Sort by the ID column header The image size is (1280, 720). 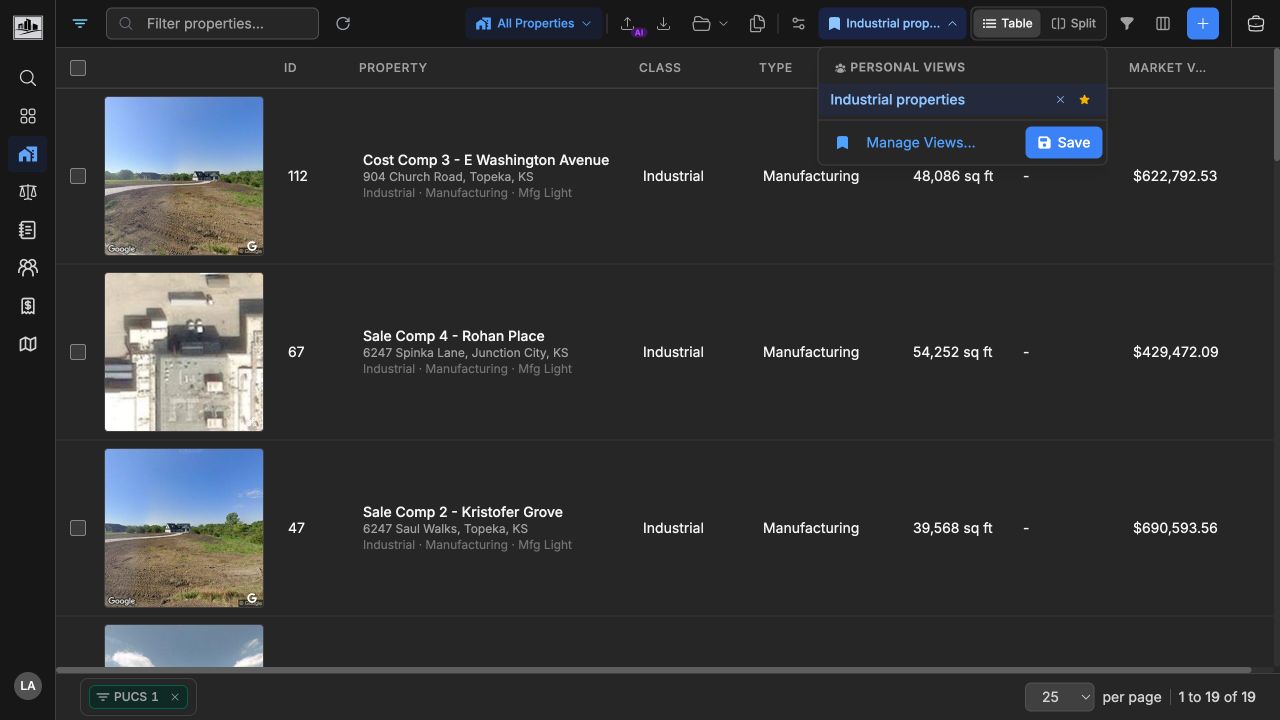290,68
